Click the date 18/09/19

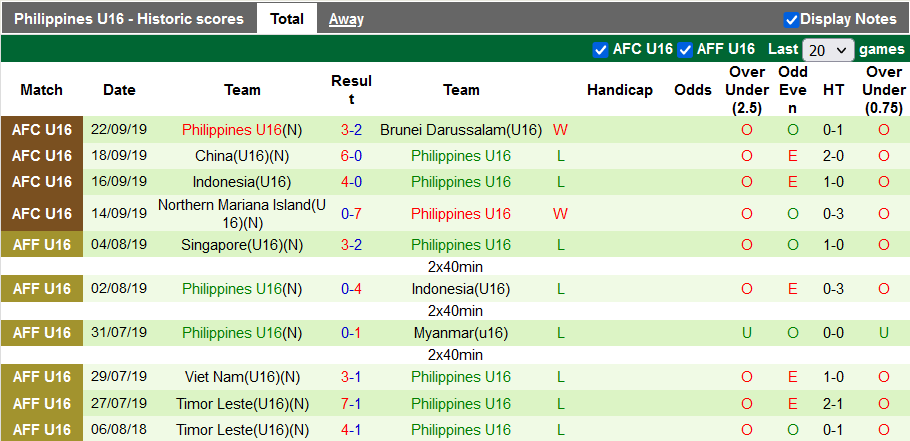(x=119, y=156)
